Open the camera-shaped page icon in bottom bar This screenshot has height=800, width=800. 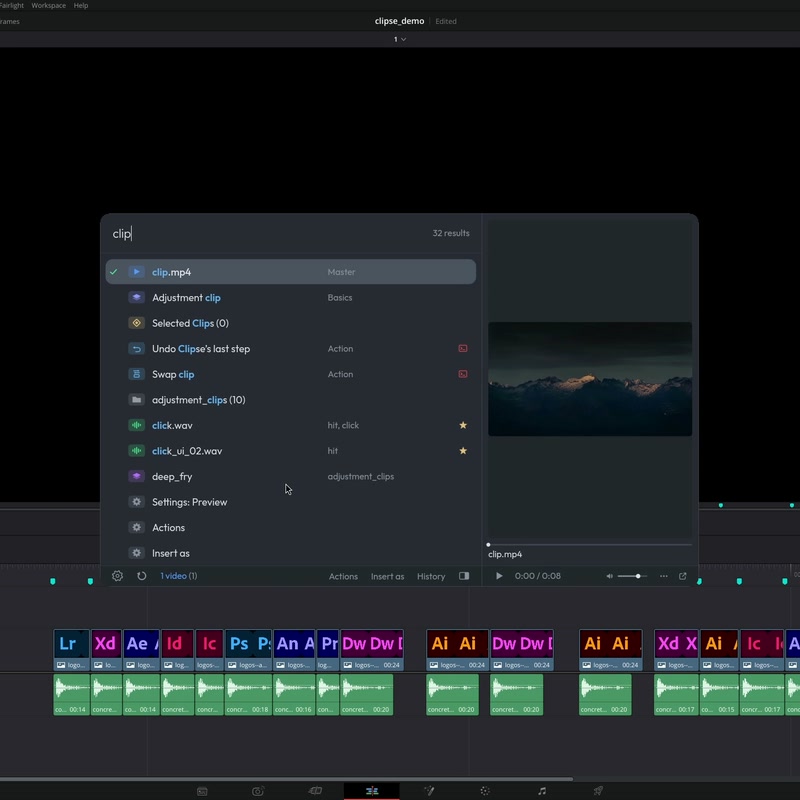(258, 791)
